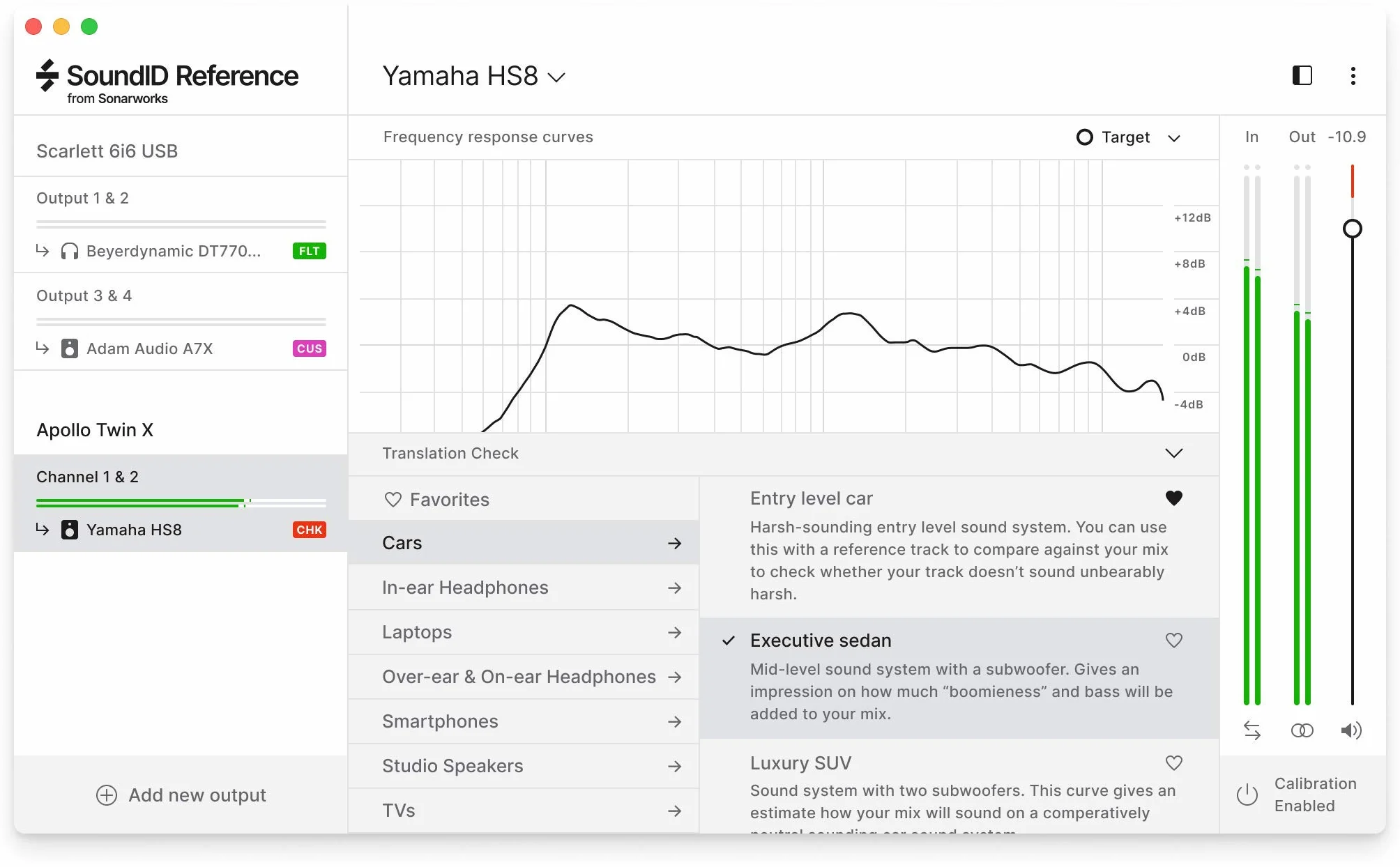Image resolution: width=1400 pixels, height=867 pixels.
Task: Select the Smartphones label
Action: [x=440, y=721]
